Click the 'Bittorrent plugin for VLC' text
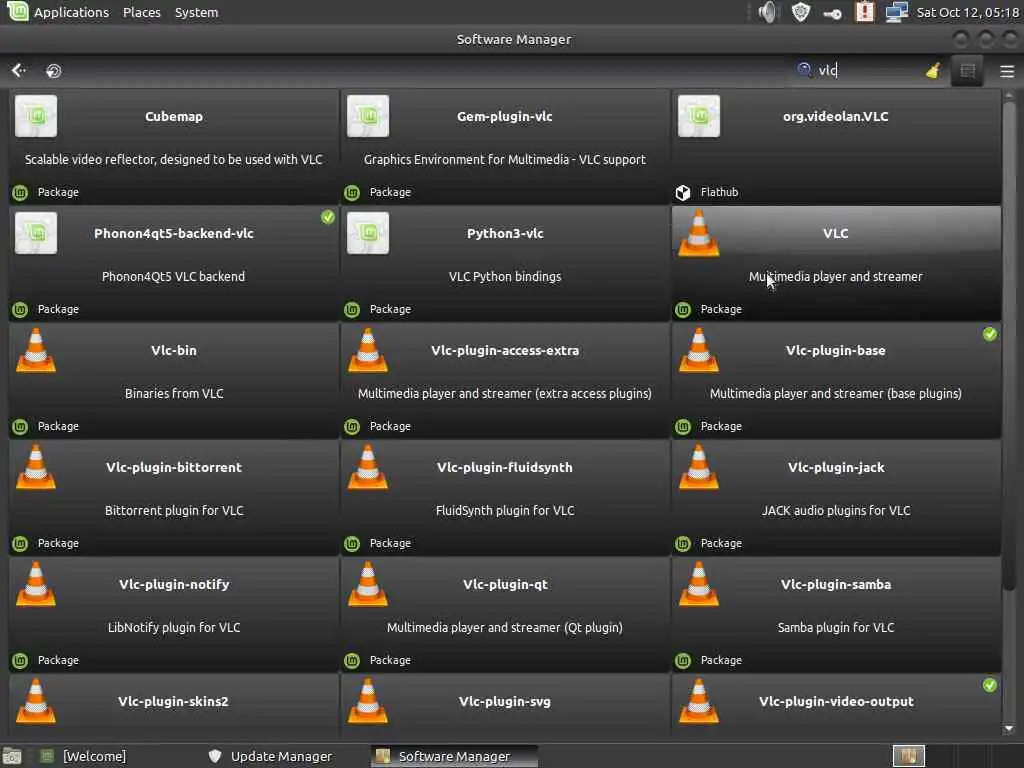The width and height of the screenshot is (1024, 768). coord(174,510)
